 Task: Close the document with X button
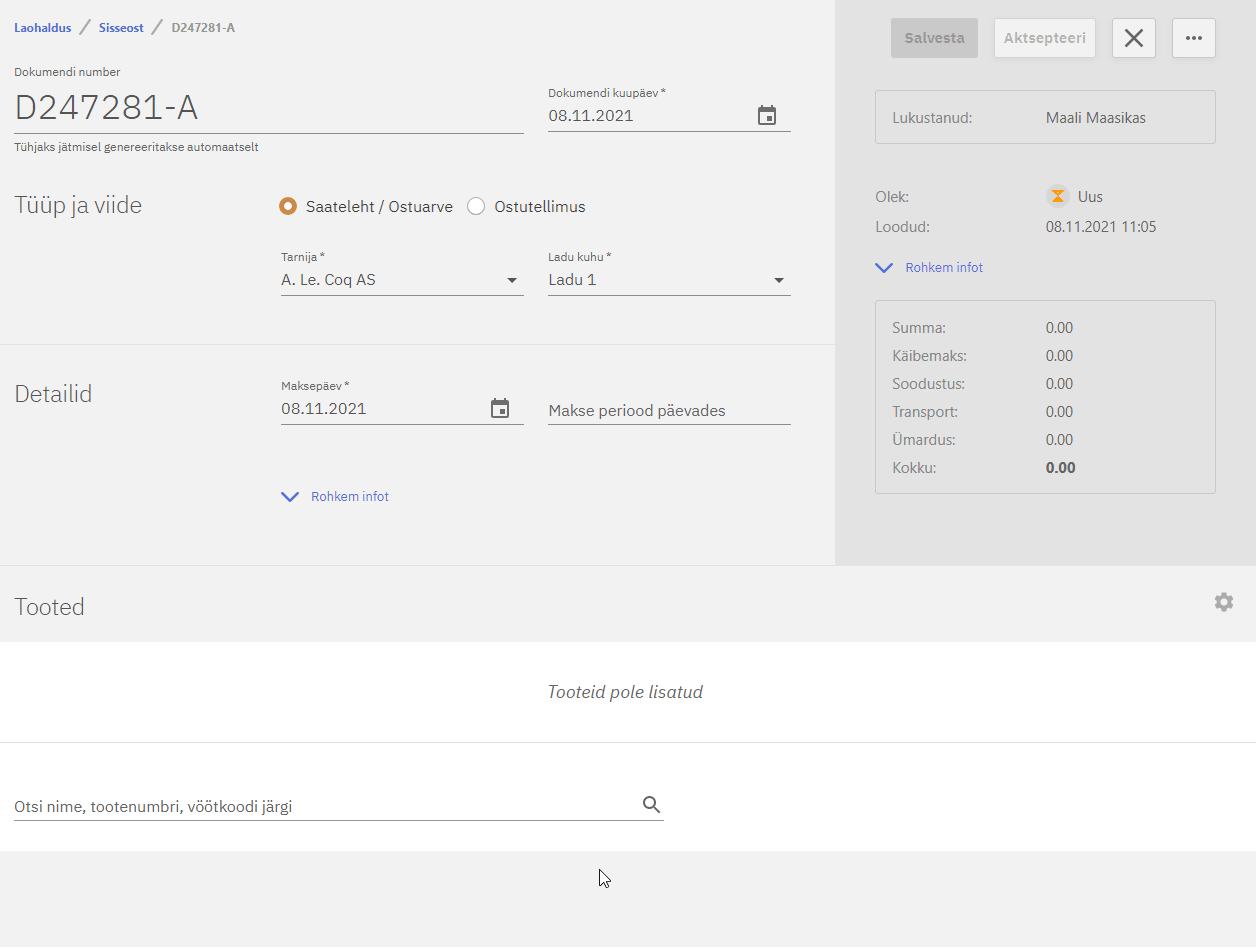click(1133, 38)
